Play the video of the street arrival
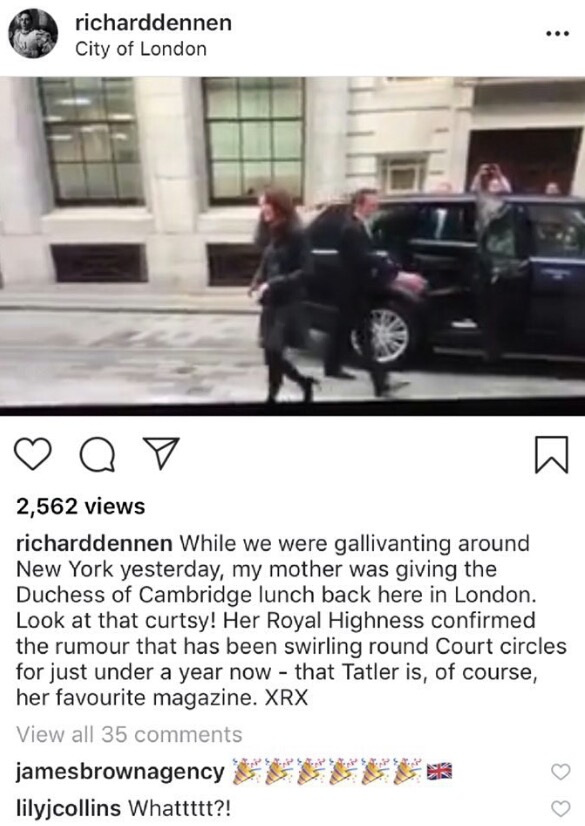 click(292, 246)
